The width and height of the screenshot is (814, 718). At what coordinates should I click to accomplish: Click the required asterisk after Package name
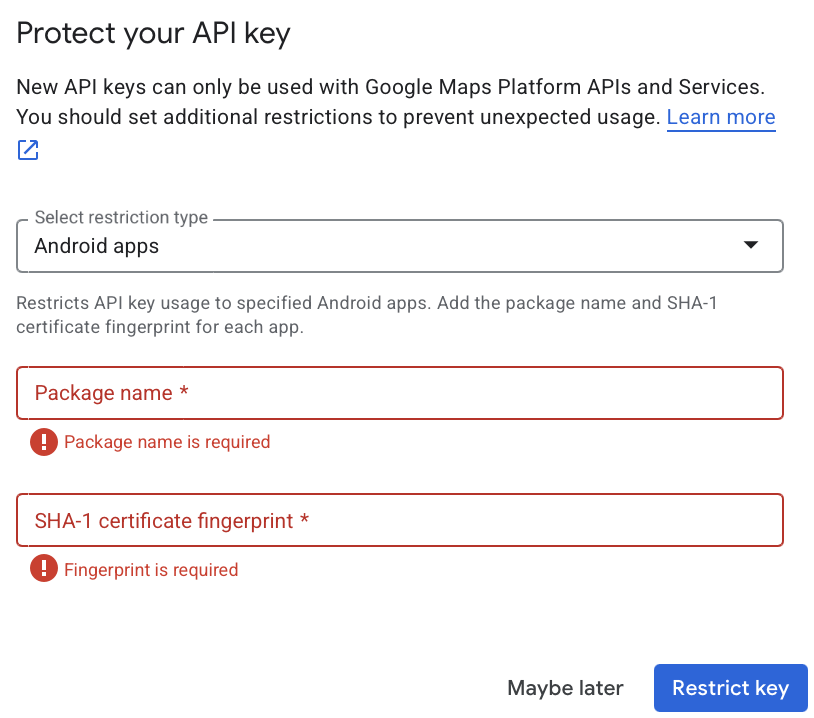pos(184,394)
